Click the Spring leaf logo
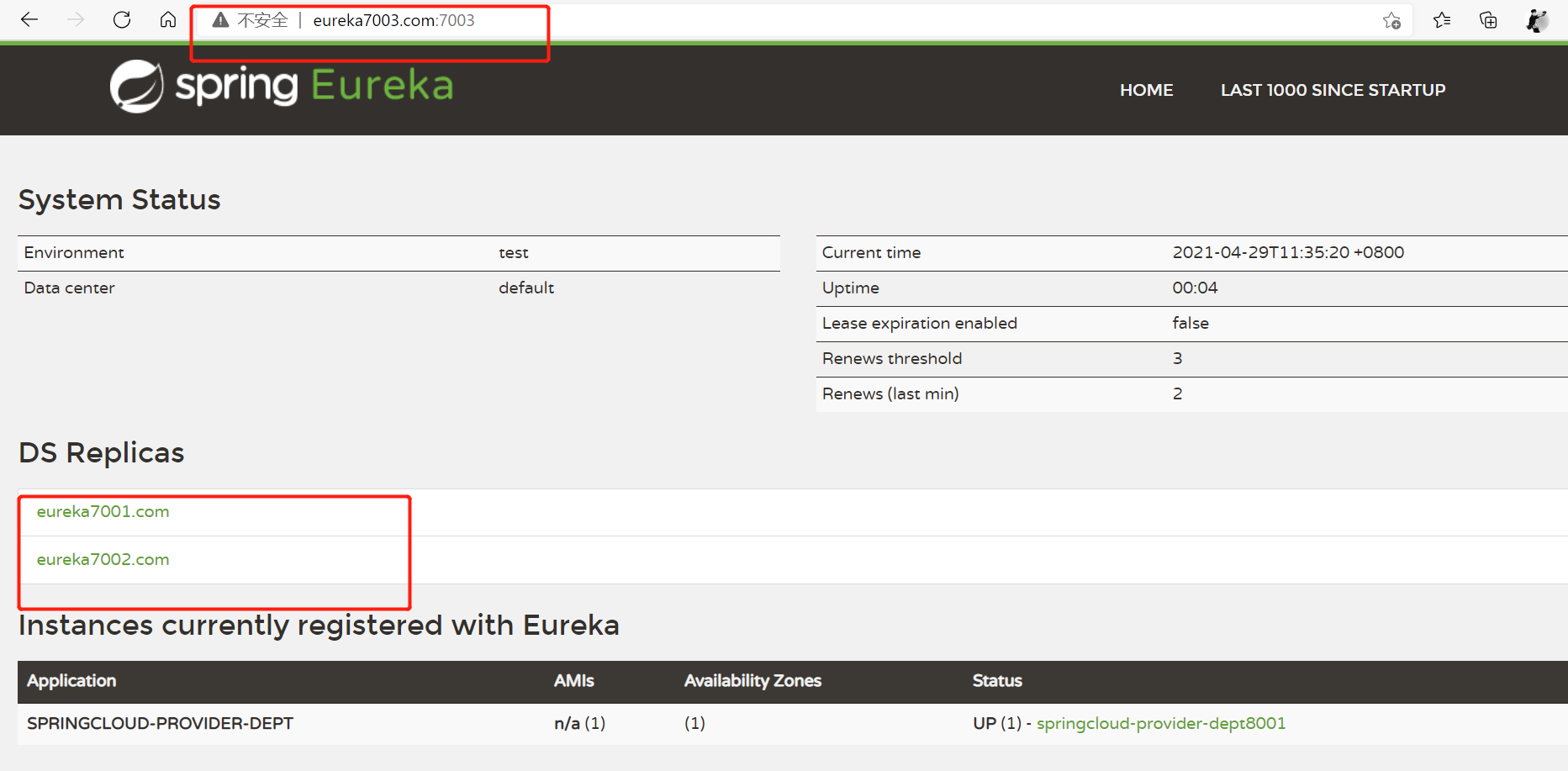This screenshot has width=1568, height=771. click(136, 86)
